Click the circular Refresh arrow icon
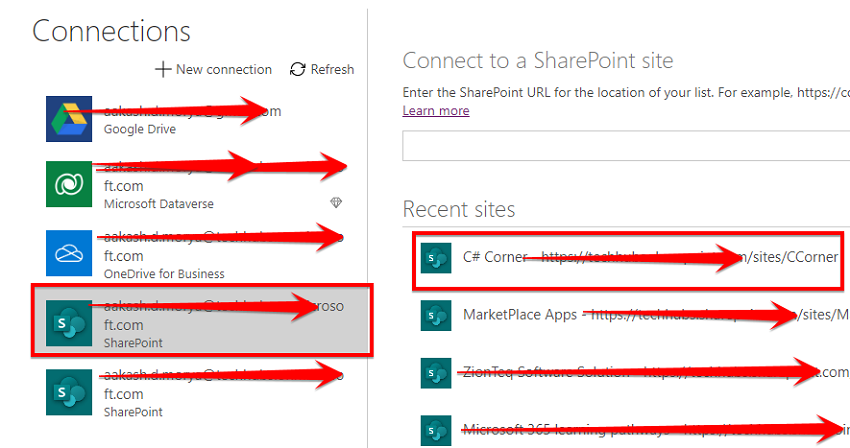 (x=298, y=69)
